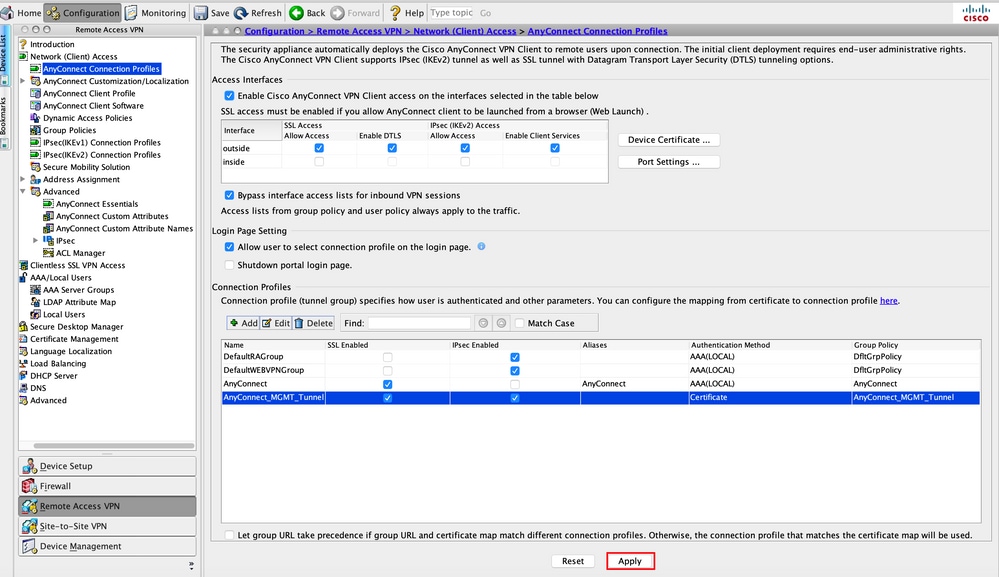
Task: Open Local Users
Action: pyautogui.click(x=64, y=315)
